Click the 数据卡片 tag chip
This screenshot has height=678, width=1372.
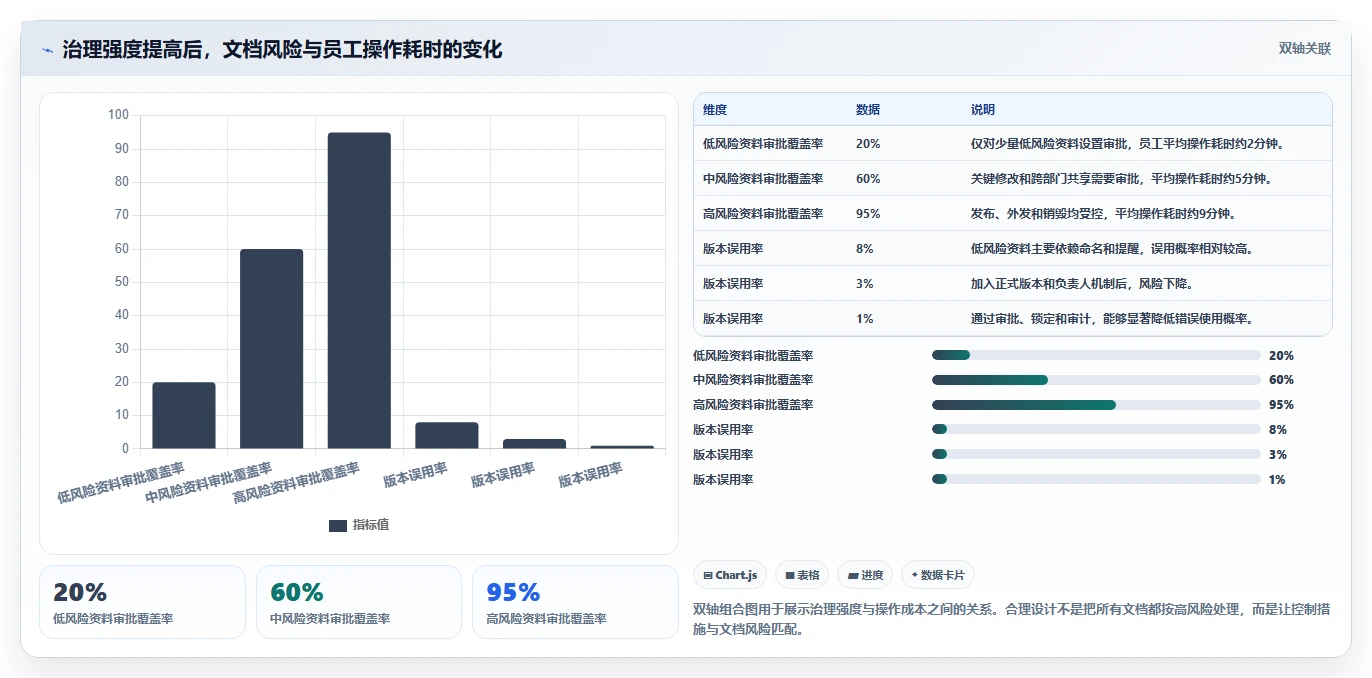[938, 575]
